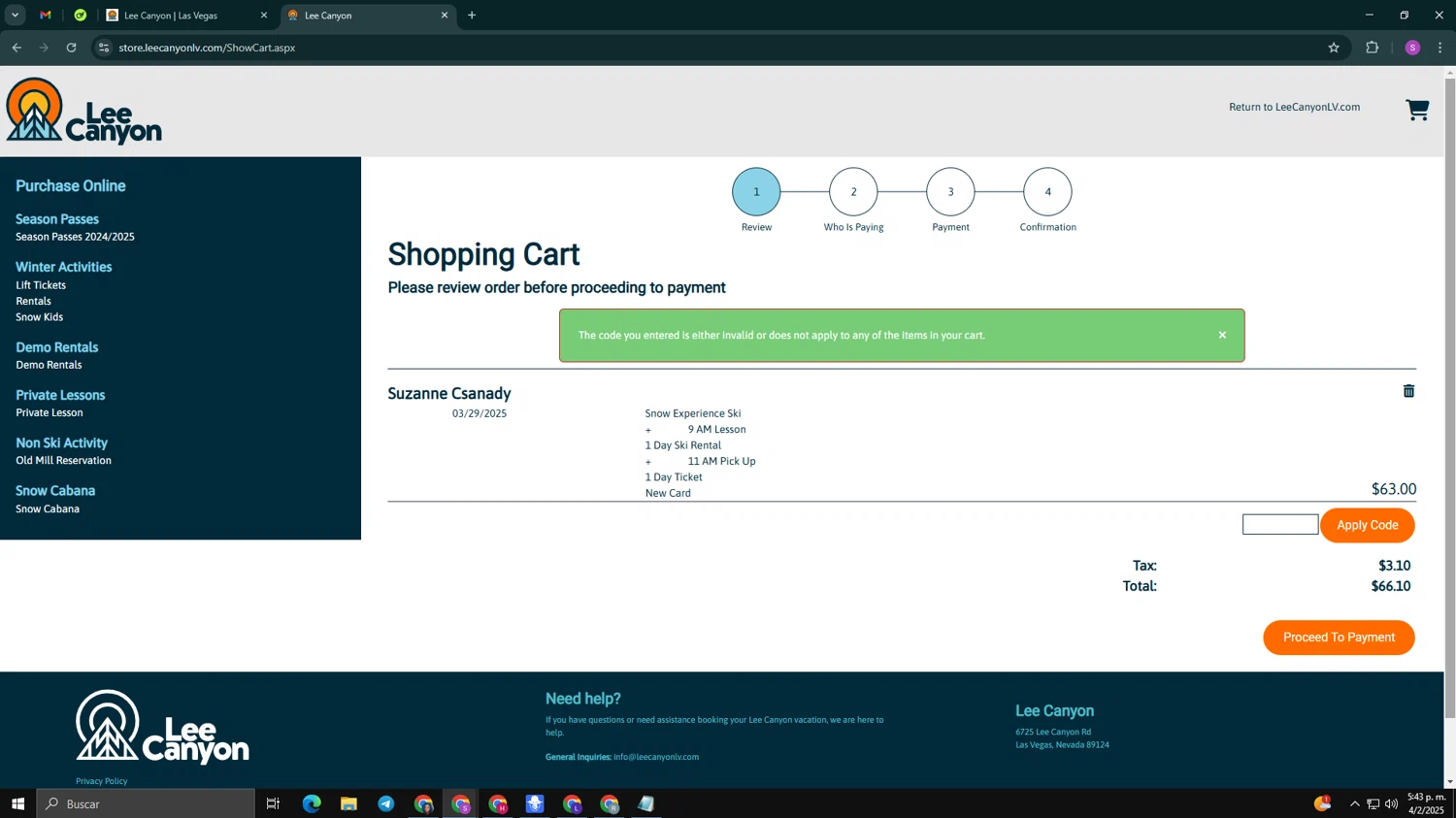Open the notepad app on taskbar

tap(645, 803)
